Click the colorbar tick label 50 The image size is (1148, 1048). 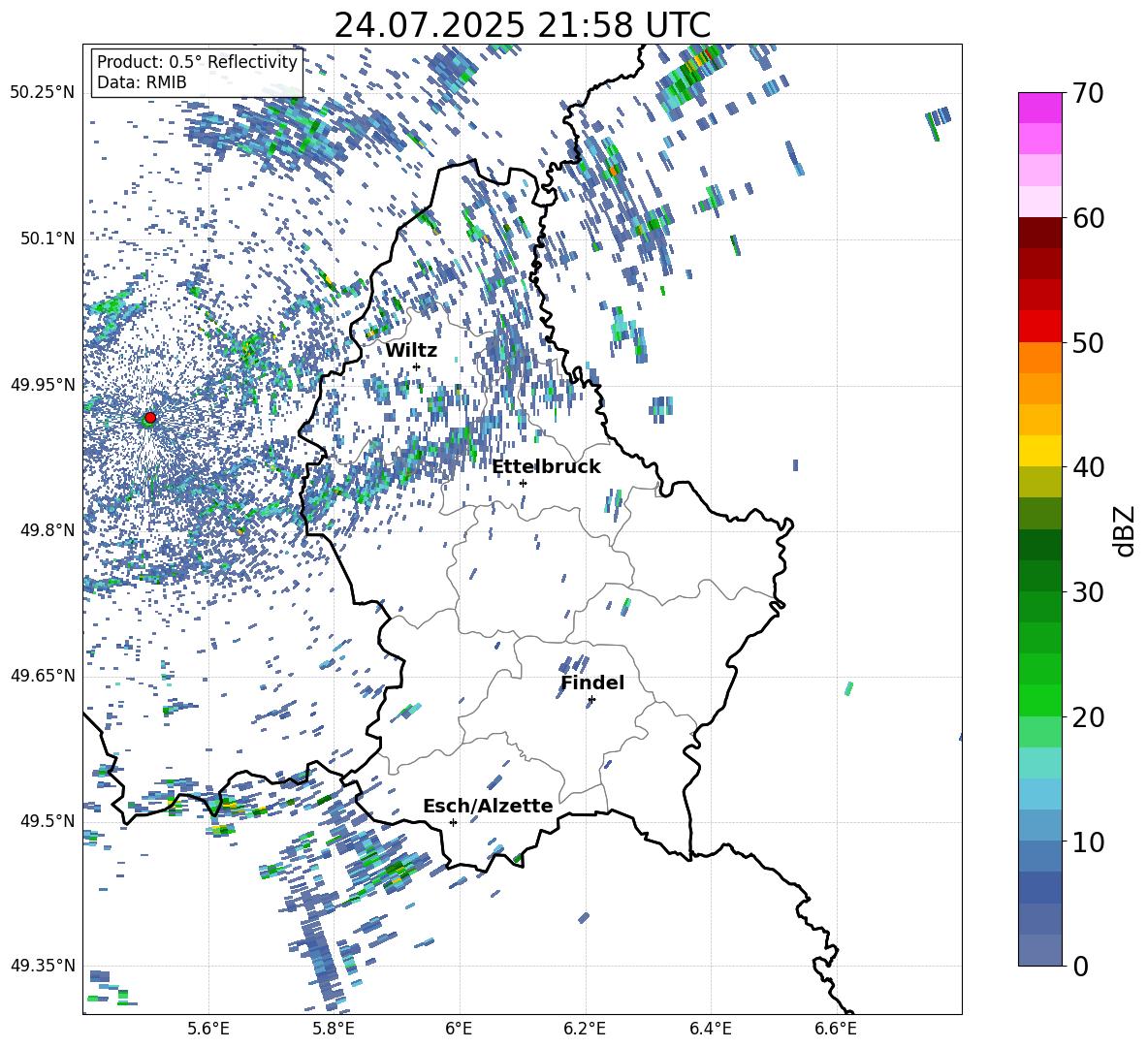coord(1088,343)
